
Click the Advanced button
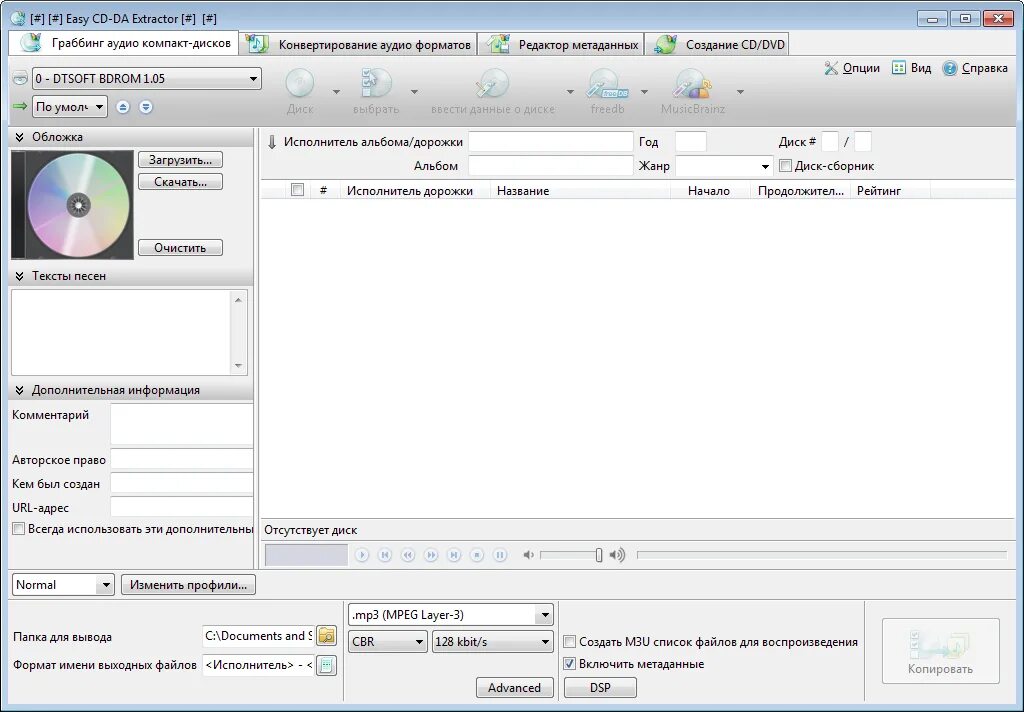tap(515, 687)
